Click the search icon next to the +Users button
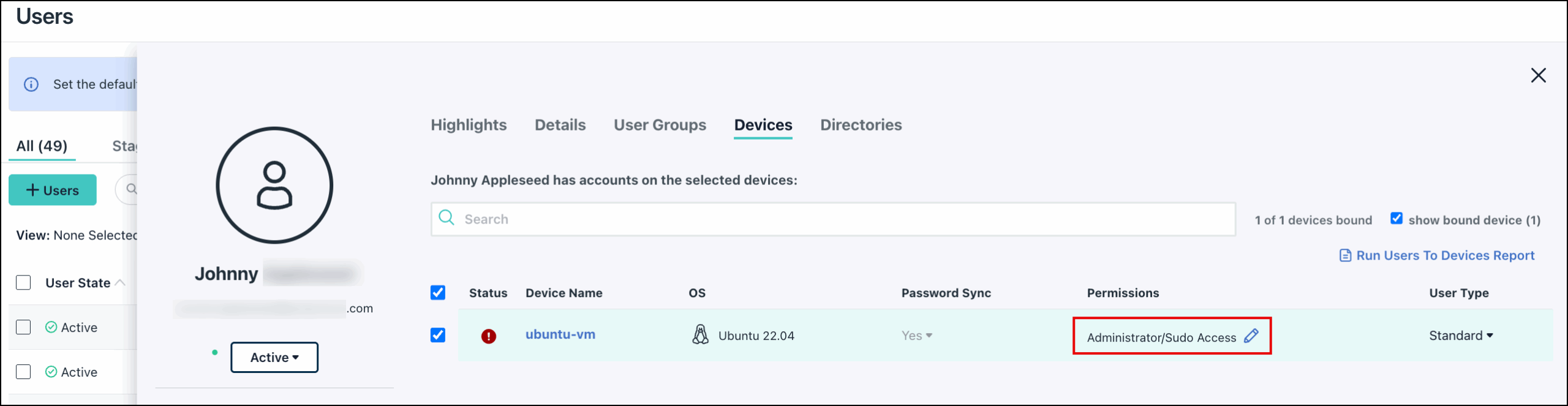 click(131, 189)
